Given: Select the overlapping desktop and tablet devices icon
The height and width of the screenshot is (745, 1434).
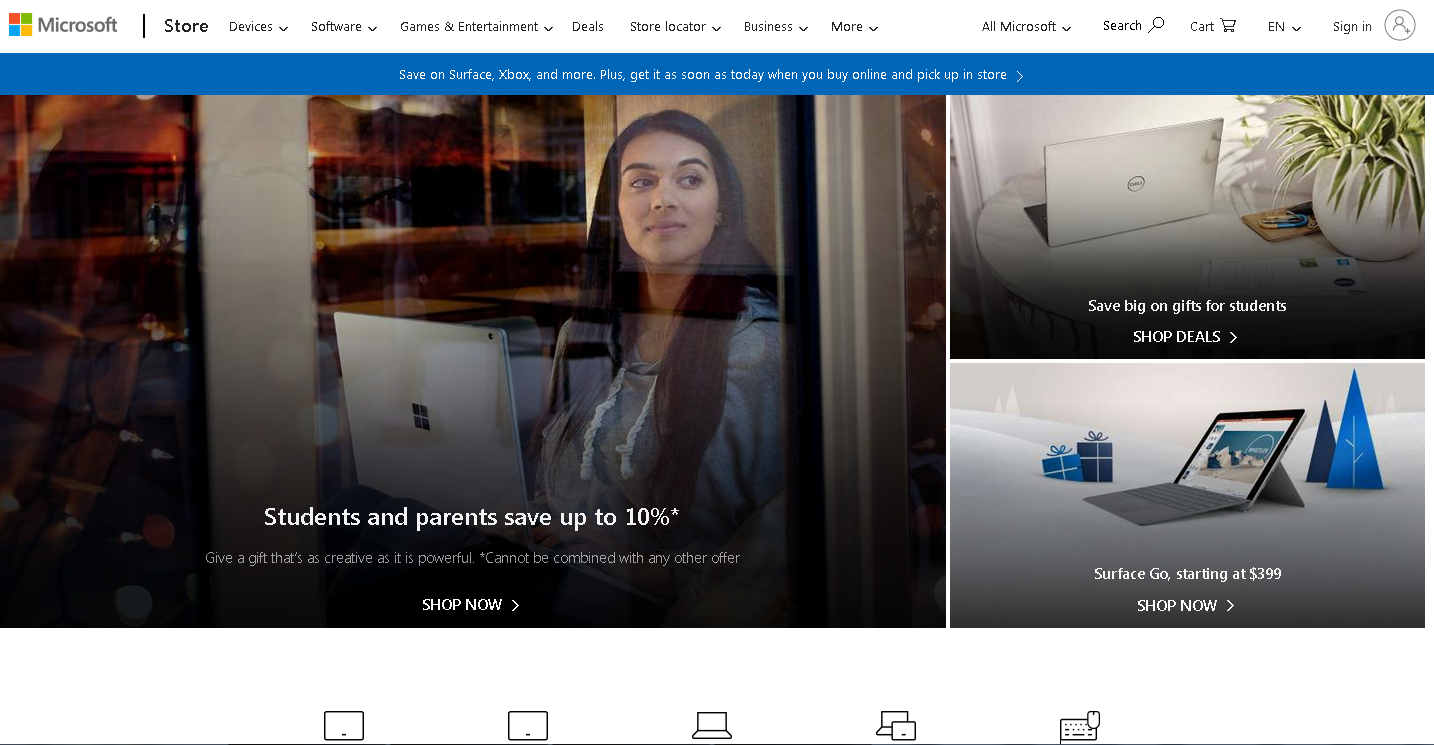Looking at the screenshot, I should 895,726.
